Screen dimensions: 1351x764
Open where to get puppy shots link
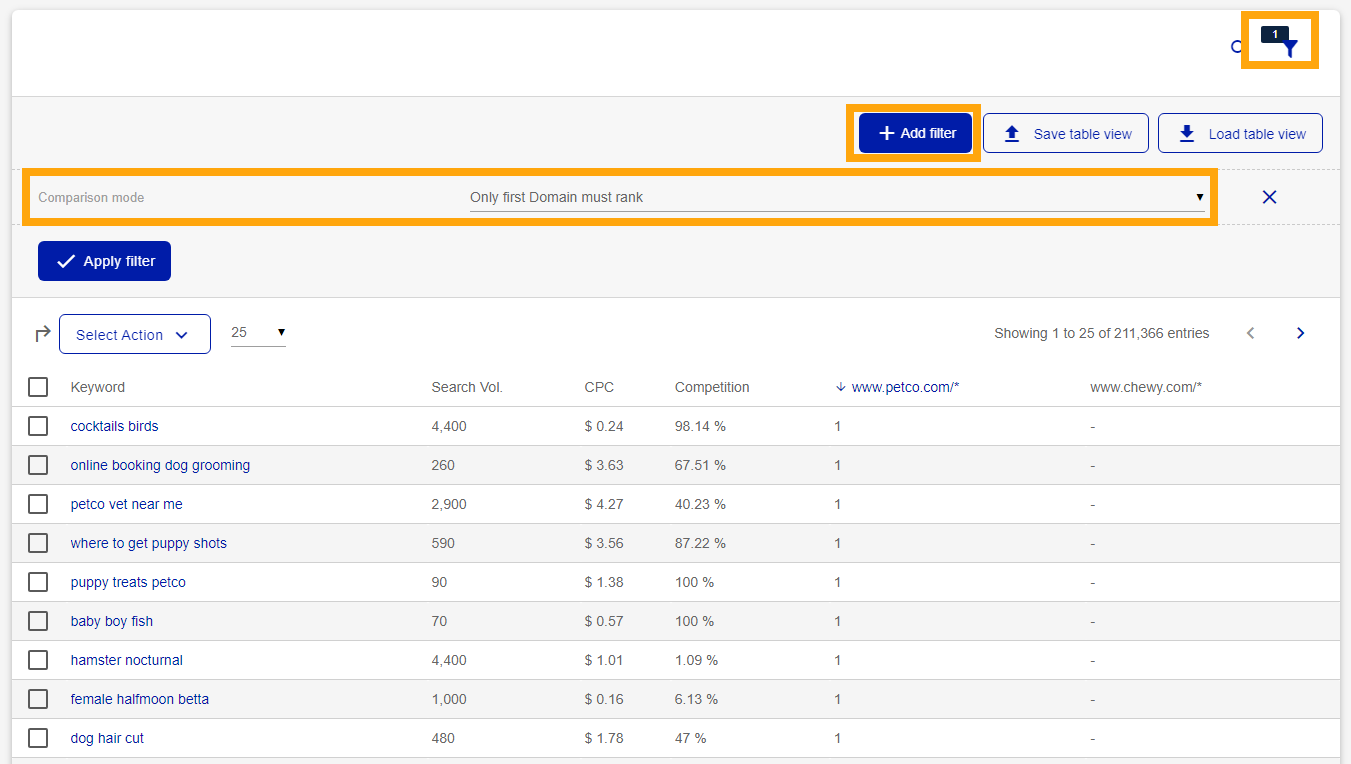coord(148,543)
